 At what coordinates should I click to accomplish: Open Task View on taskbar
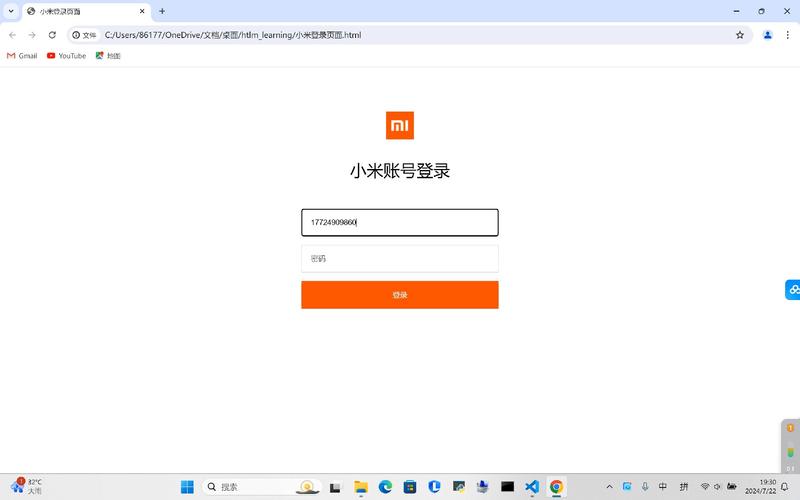pyautogui.click(x=335, y=487)
